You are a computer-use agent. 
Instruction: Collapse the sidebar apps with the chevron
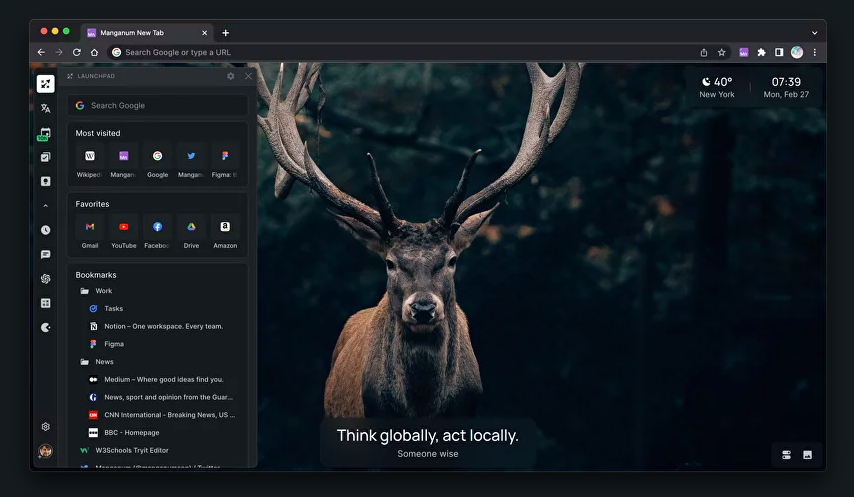(46, 206)
